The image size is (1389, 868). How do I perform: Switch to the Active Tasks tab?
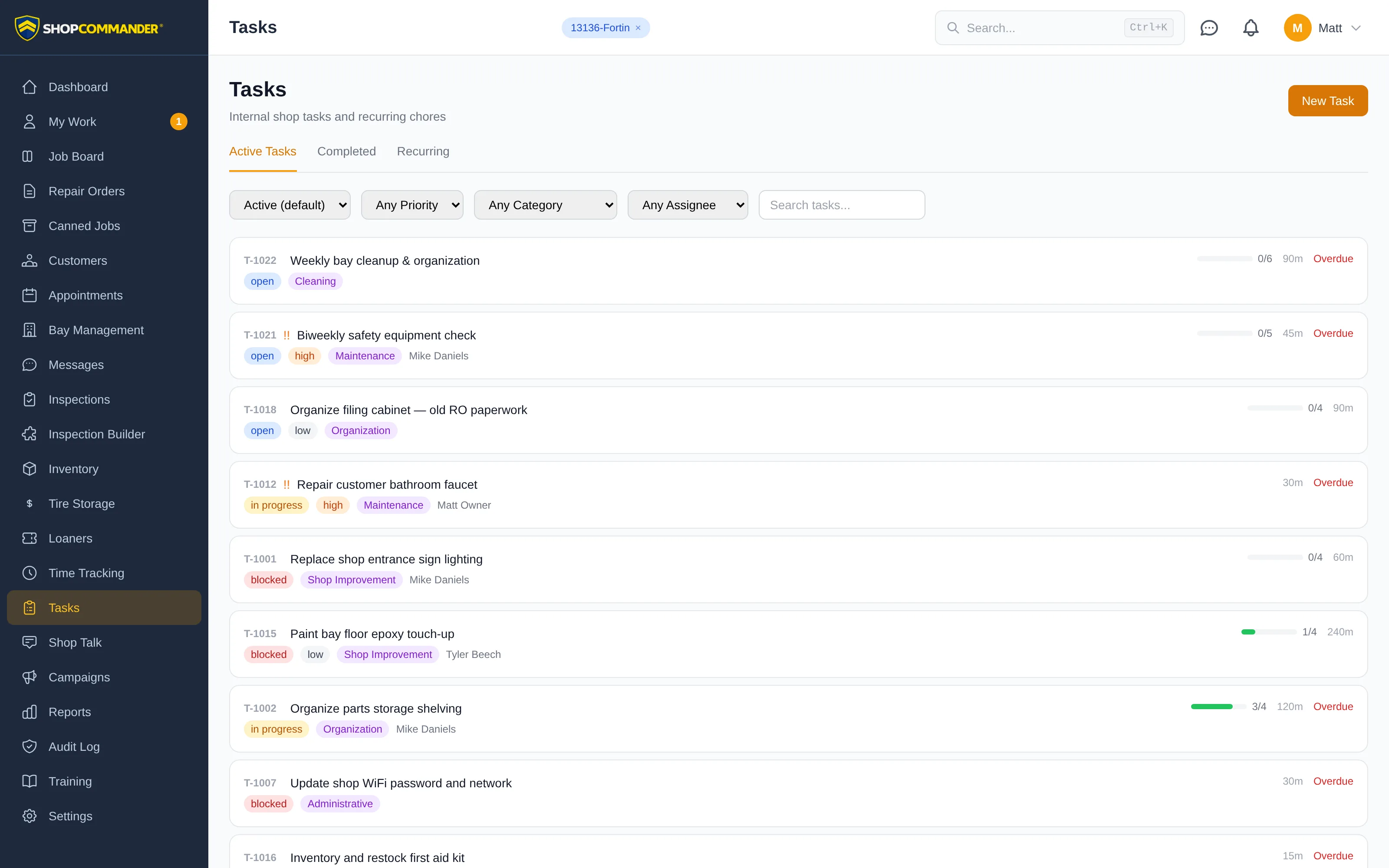pos(262,151)
